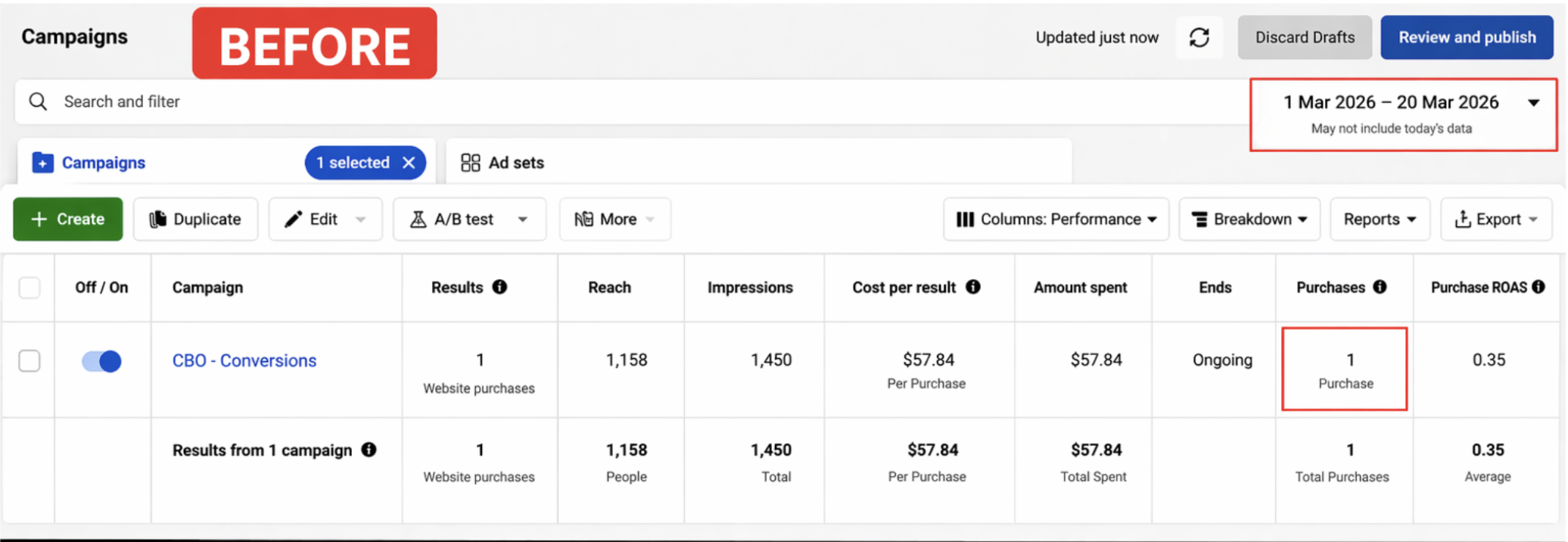Clear selection with the X on 1 selected
Viewport: 1568px width, 542px height.
[x=409, y=163]
